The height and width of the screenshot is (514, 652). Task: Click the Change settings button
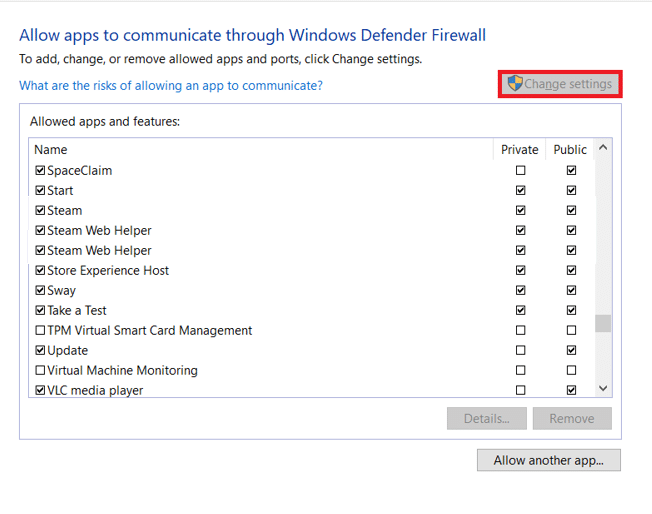[560, 84]
